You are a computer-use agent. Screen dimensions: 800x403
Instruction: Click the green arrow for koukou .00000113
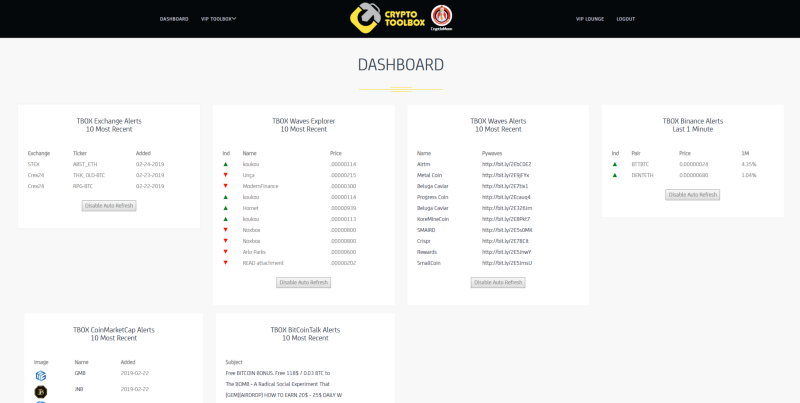click(x=226, y=219)
